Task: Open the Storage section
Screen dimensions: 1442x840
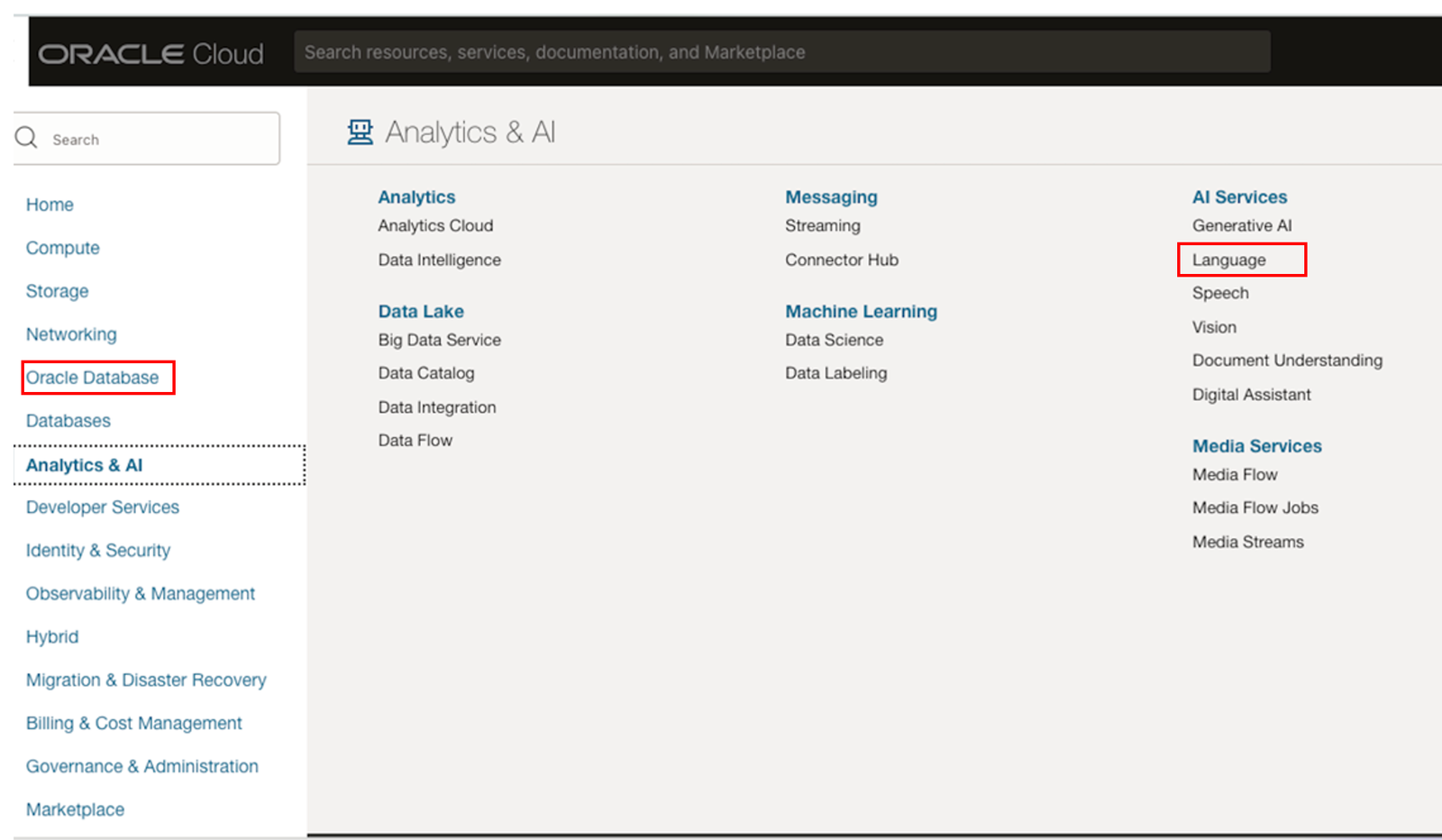Action: pos(57,290)
